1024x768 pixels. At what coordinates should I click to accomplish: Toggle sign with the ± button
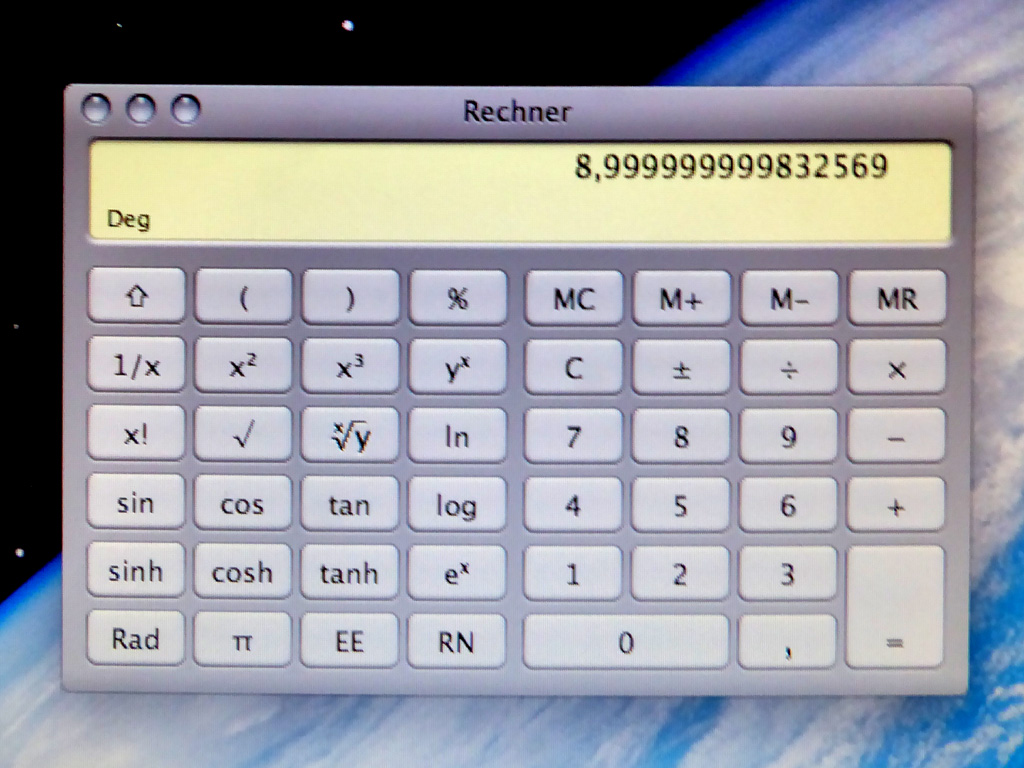[x=681, y=368]
